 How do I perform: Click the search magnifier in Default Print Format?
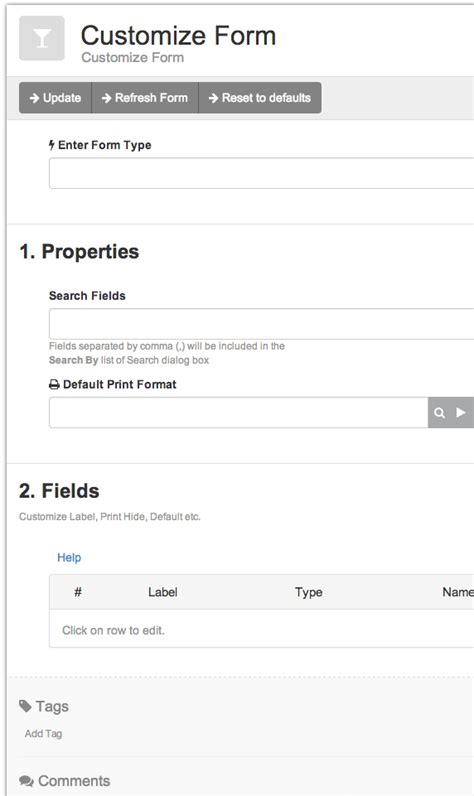pos(439,413)
